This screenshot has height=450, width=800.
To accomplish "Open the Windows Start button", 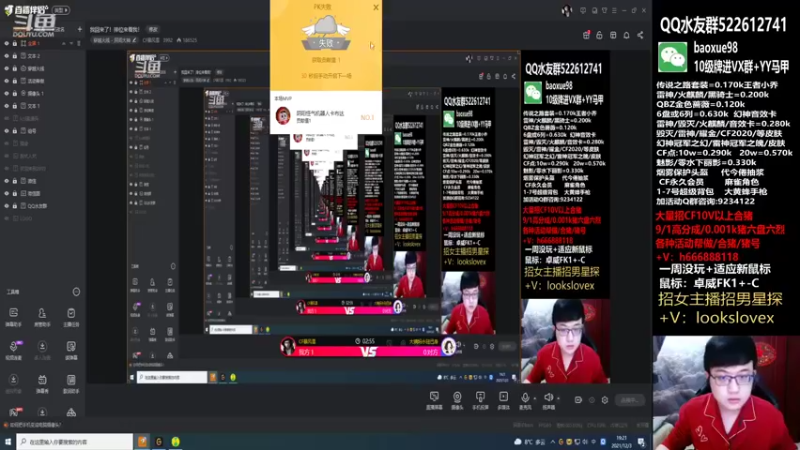I will [x=8, y=441].
